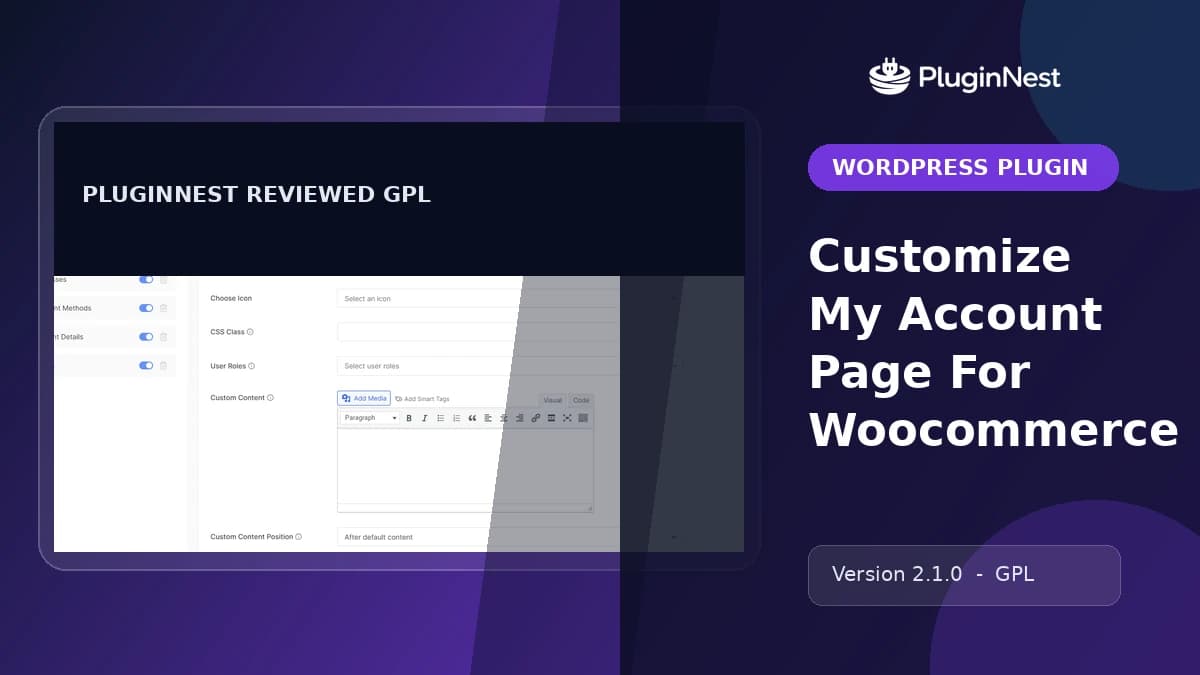Insert a numbered list in editor

(x=457, y=418)
